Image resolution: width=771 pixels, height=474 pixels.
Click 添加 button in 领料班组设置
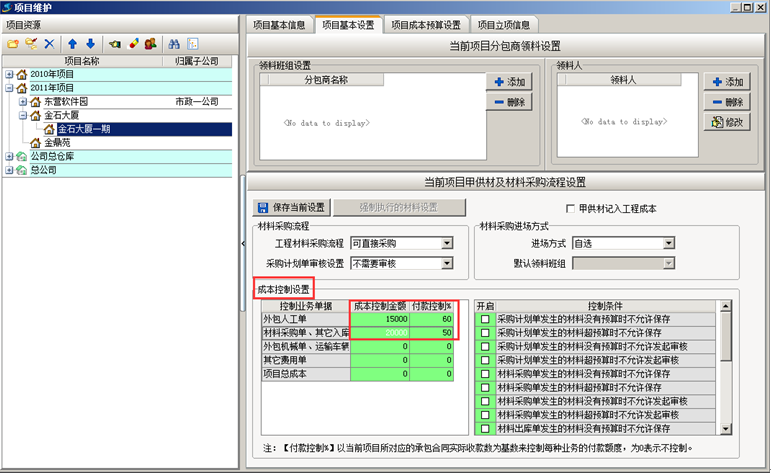(x=510, y=81)
